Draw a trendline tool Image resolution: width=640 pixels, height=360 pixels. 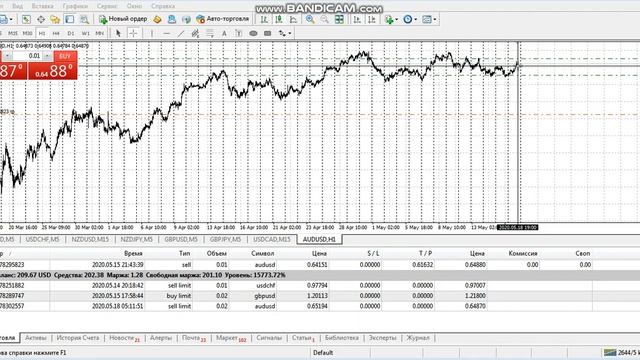[x=181, y=33]
